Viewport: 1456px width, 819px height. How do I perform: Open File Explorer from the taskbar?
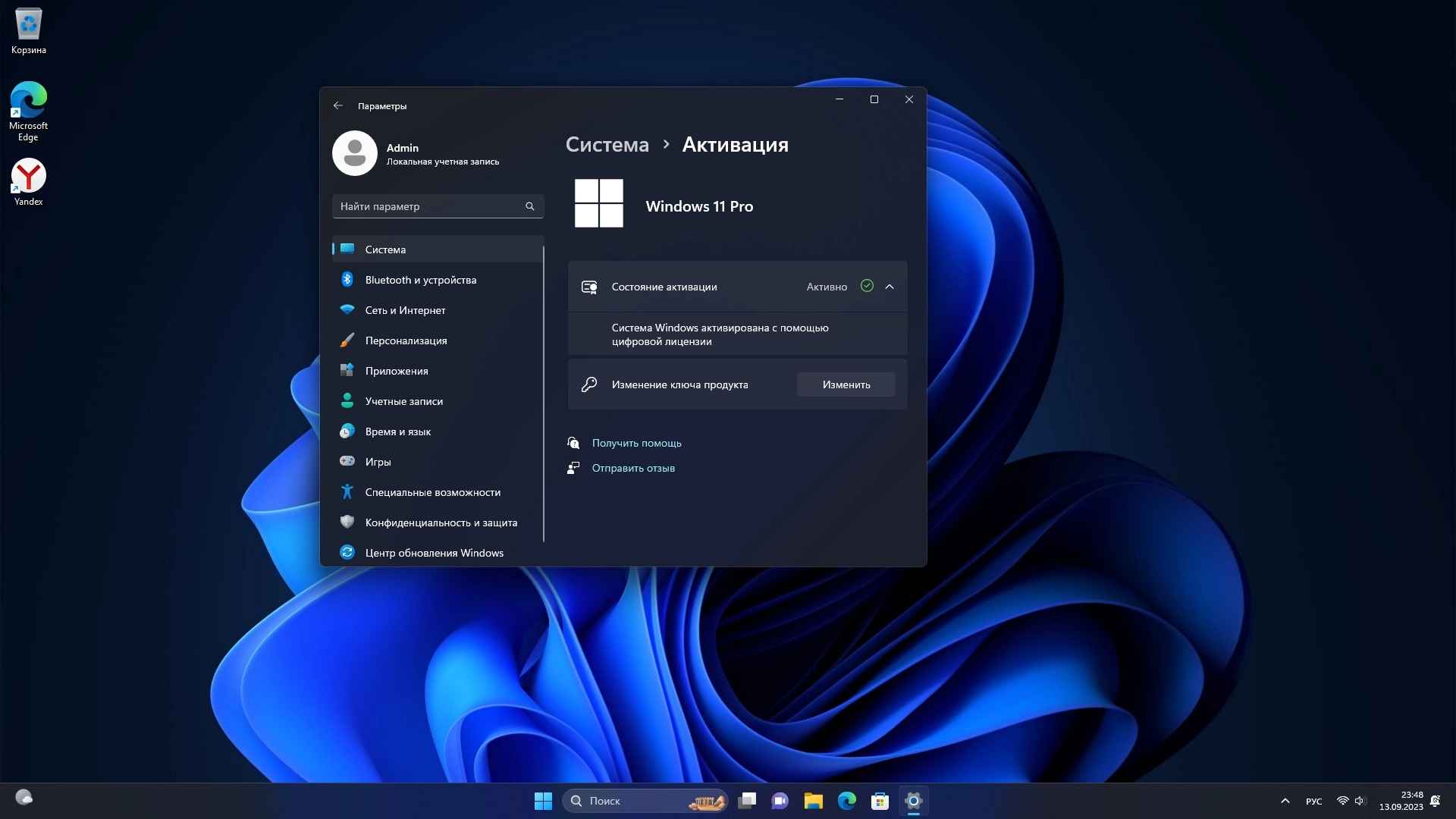click(x=813, y=801)
